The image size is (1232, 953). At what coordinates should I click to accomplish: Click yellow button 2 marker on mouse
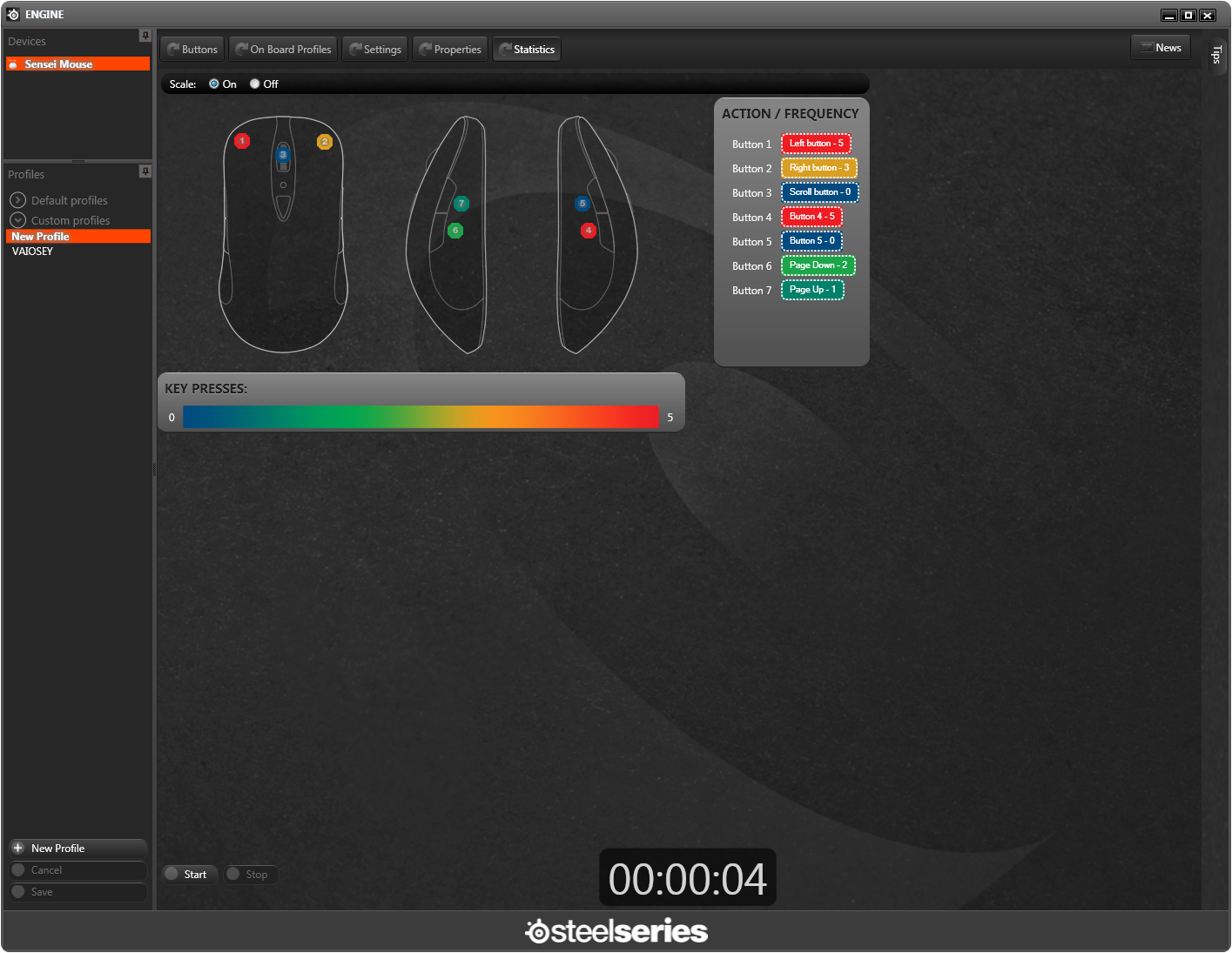click(x=325, y=142)
